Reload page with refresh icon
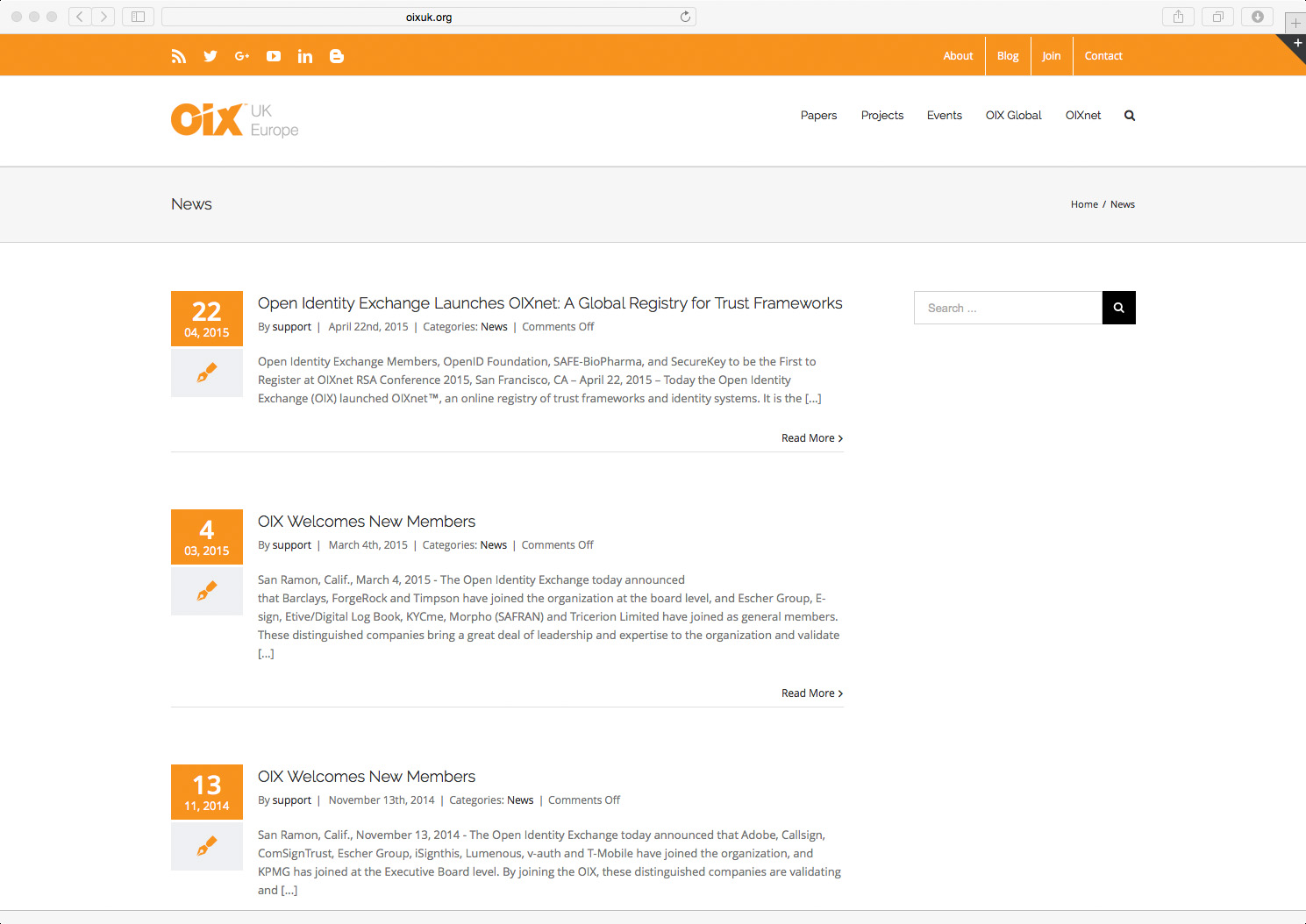 [685, 17]
